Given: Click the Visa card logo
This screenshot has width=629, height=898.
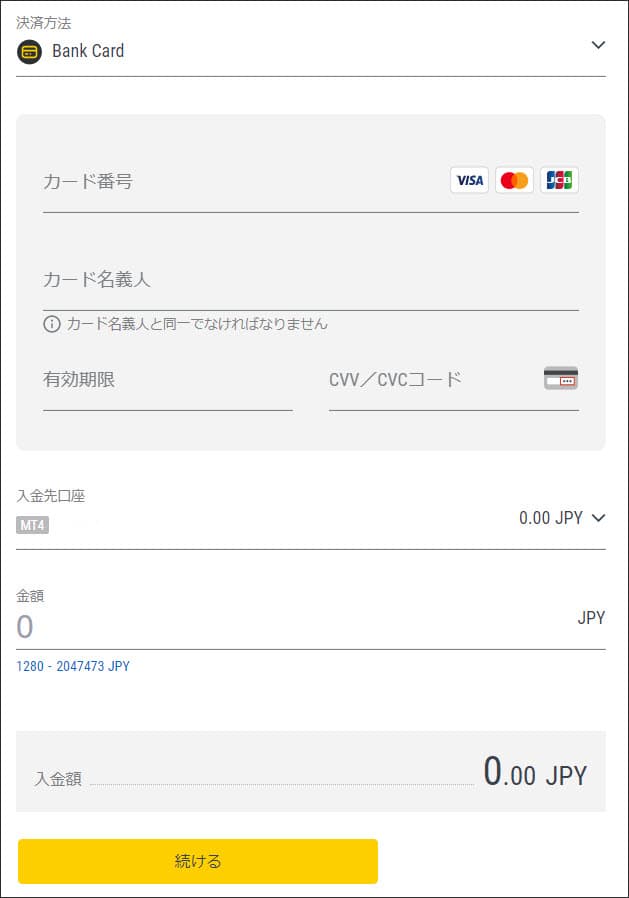Looking at the screenshot, I should [x=469, y=181].
